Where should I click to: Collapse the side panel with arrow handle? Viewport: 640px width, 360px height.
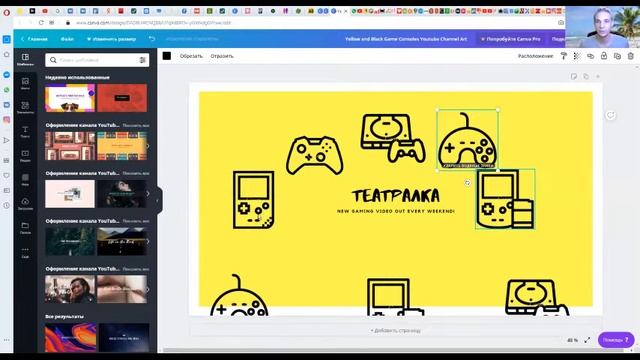tap(158, 200)
